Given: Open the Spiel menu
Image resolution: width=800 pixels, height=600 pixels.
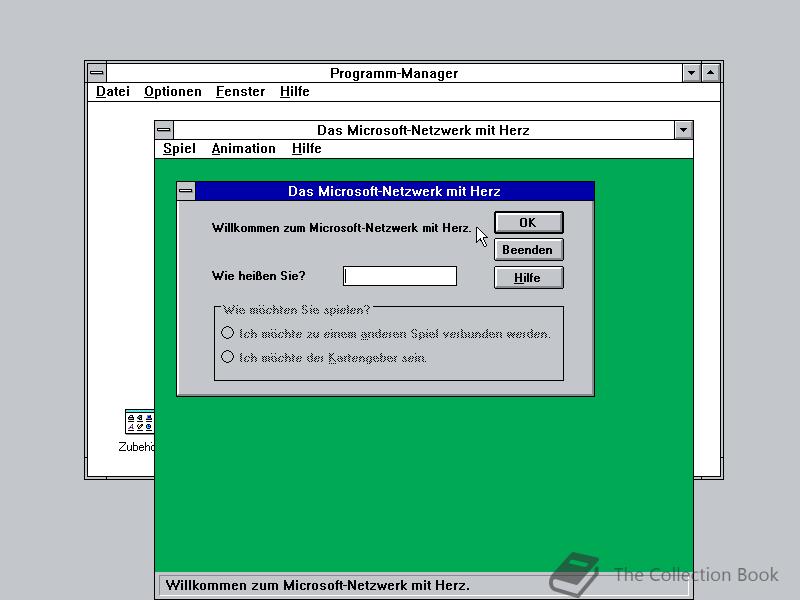Looking at the screenshot, I should pyautogui.click(x=180, y=148).
